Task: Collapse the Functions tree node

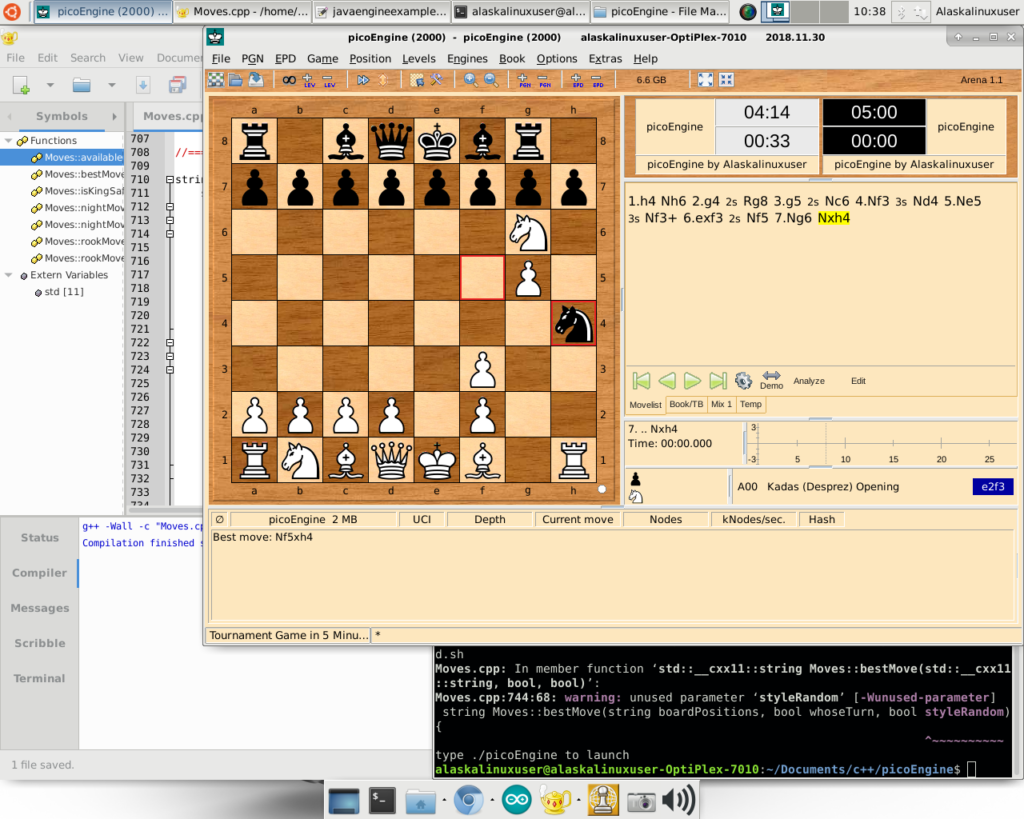Action: pyautogui.click(x=9, y=141)
